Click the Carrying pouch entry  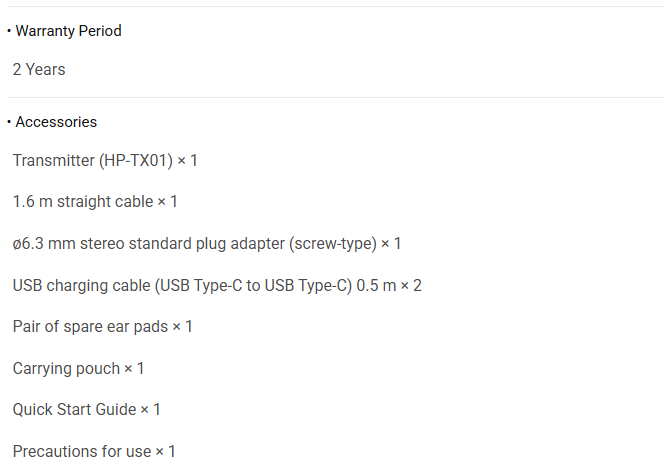[x=78, y=369]
